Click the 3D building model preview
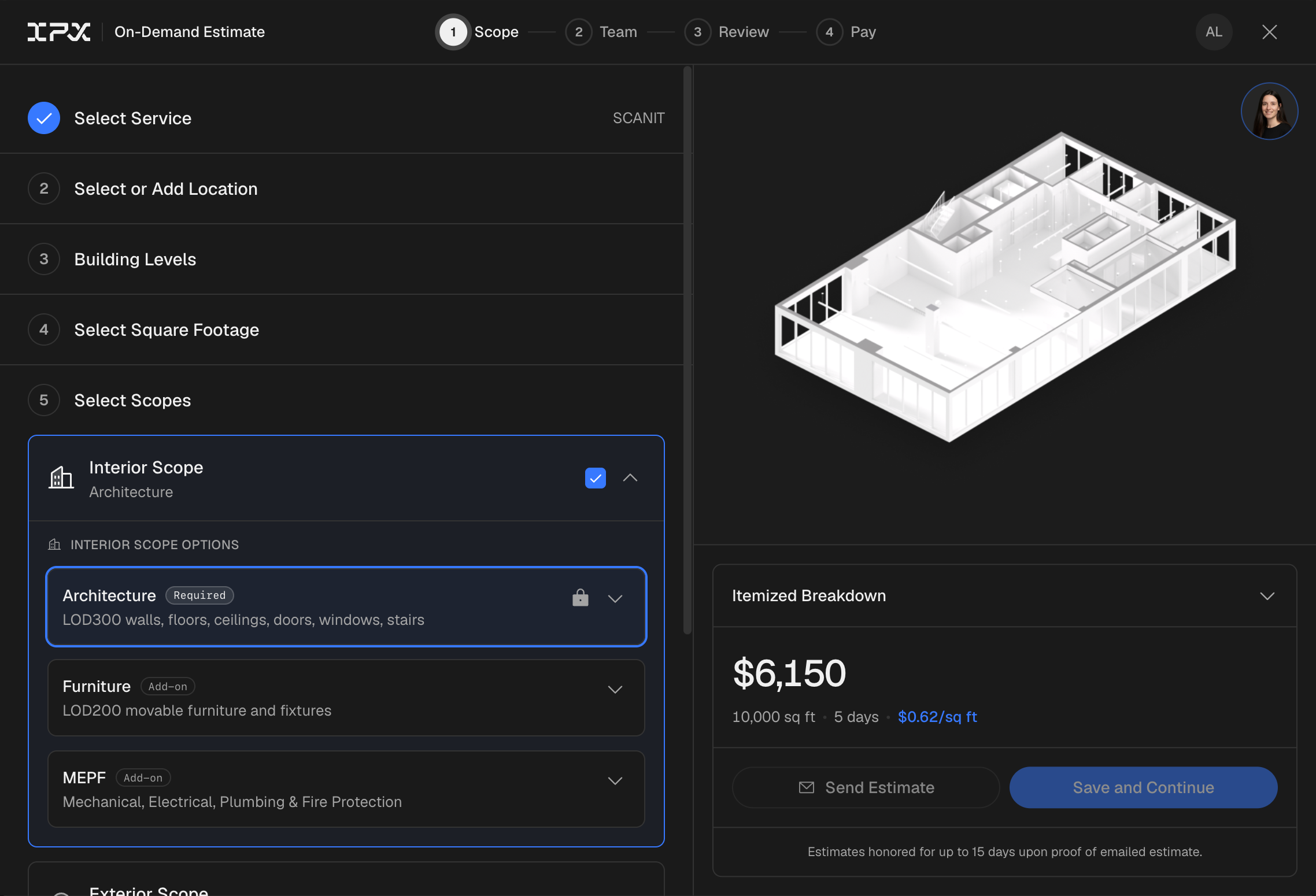Viewport: 1316px width, 896px height. 1005,287
